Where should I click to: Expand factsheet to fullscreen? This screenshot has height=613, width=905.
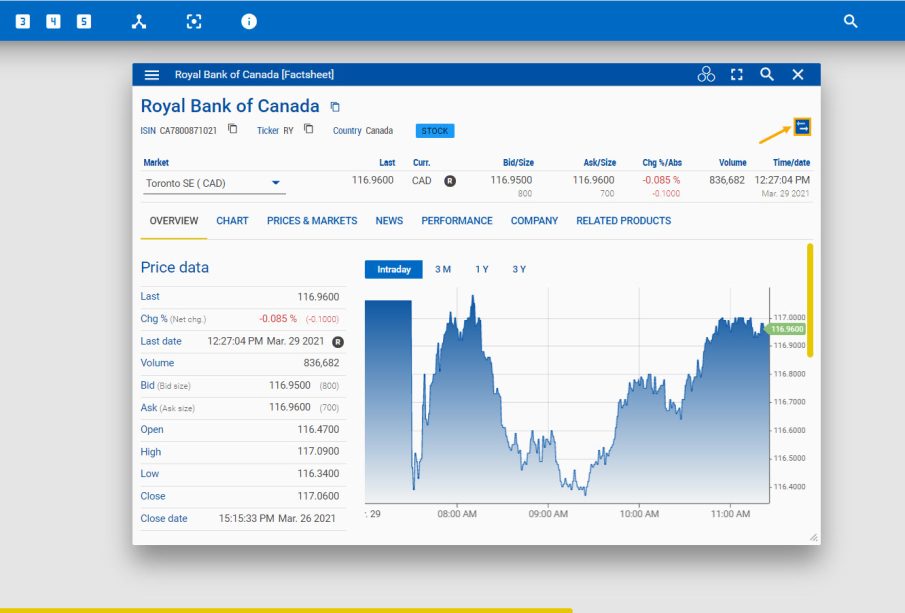(736, 74)
